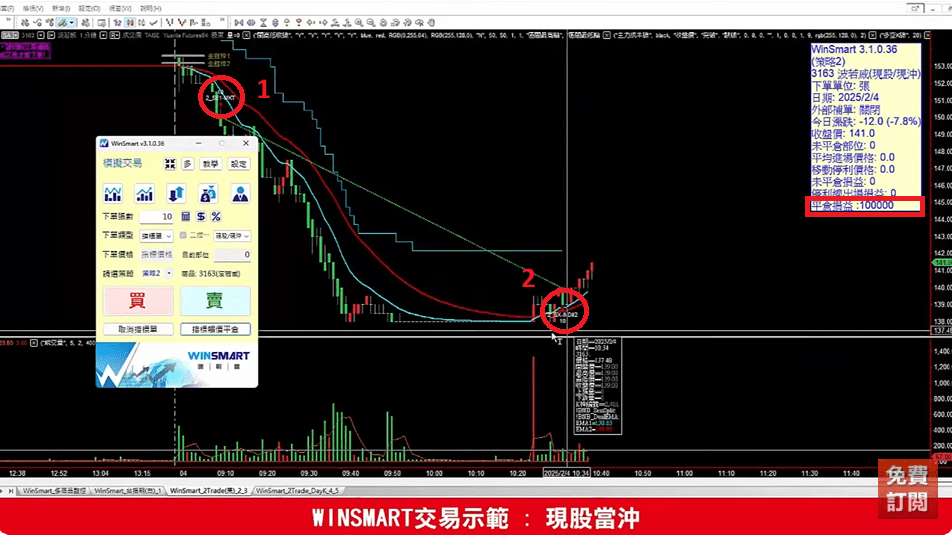Open the line-and-bar chart icon in WinSmart
This screenshot has height=535, width=952.
[113, 194]
